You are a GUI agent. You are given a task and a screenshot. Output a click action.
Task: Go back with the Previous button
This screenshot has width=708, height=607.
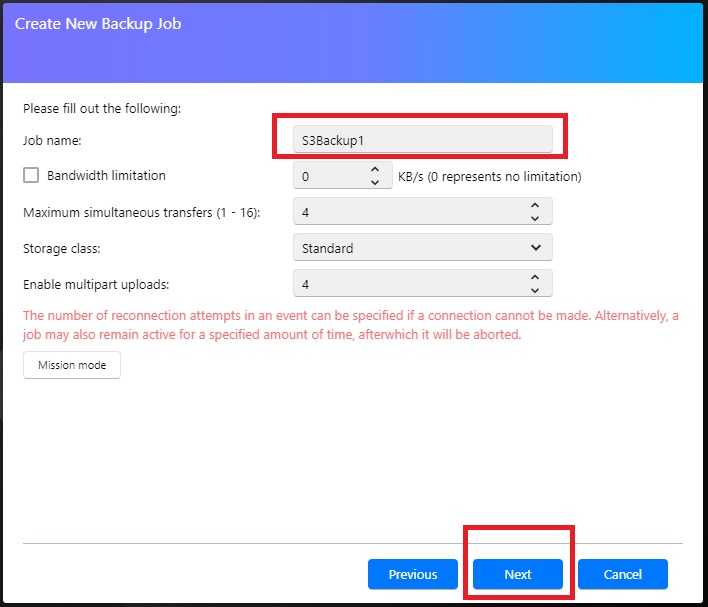413,574
